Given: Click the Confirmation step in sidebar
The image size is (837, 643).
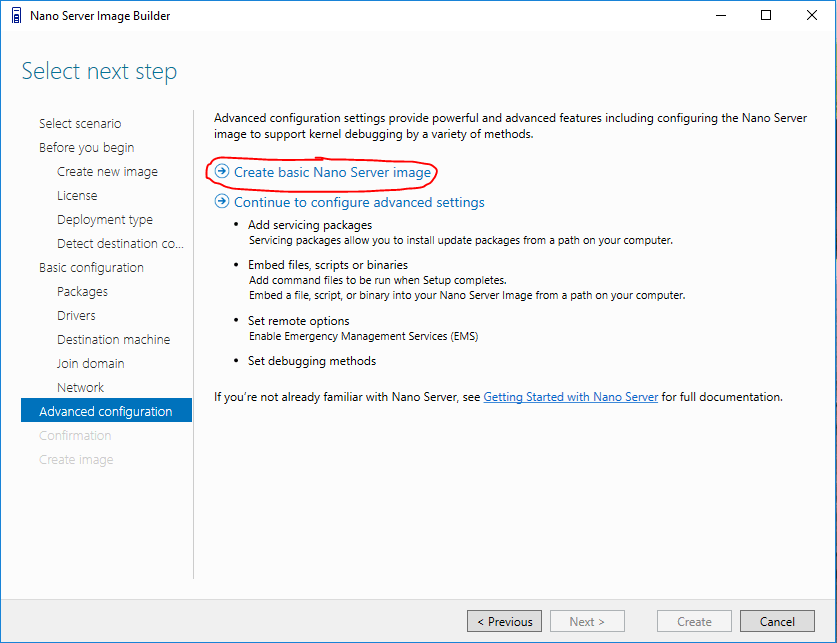Looking at the screenshot, I should tap(75, 436).
